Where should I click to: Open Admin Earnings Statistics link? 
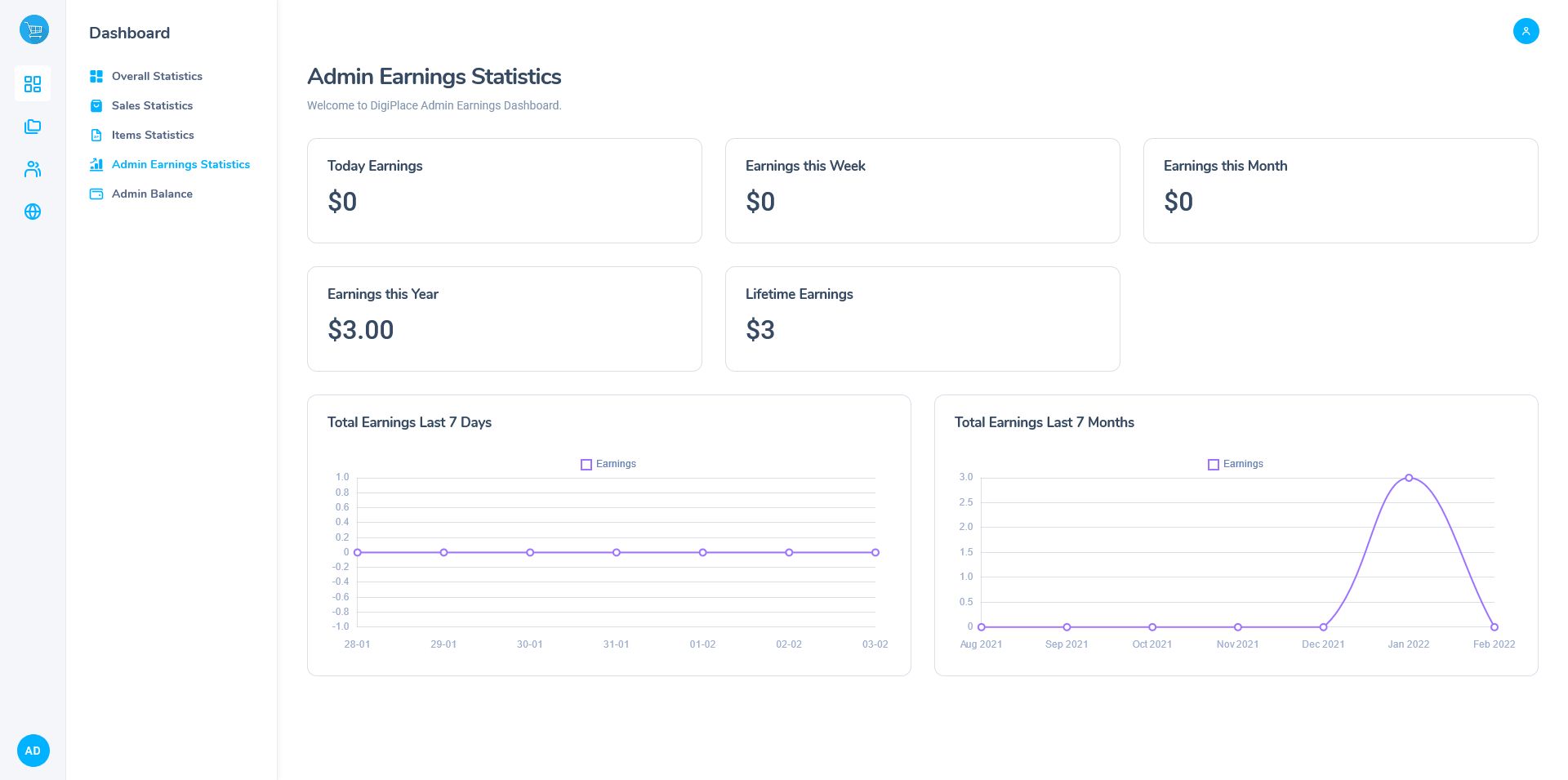tap(180, 164)
